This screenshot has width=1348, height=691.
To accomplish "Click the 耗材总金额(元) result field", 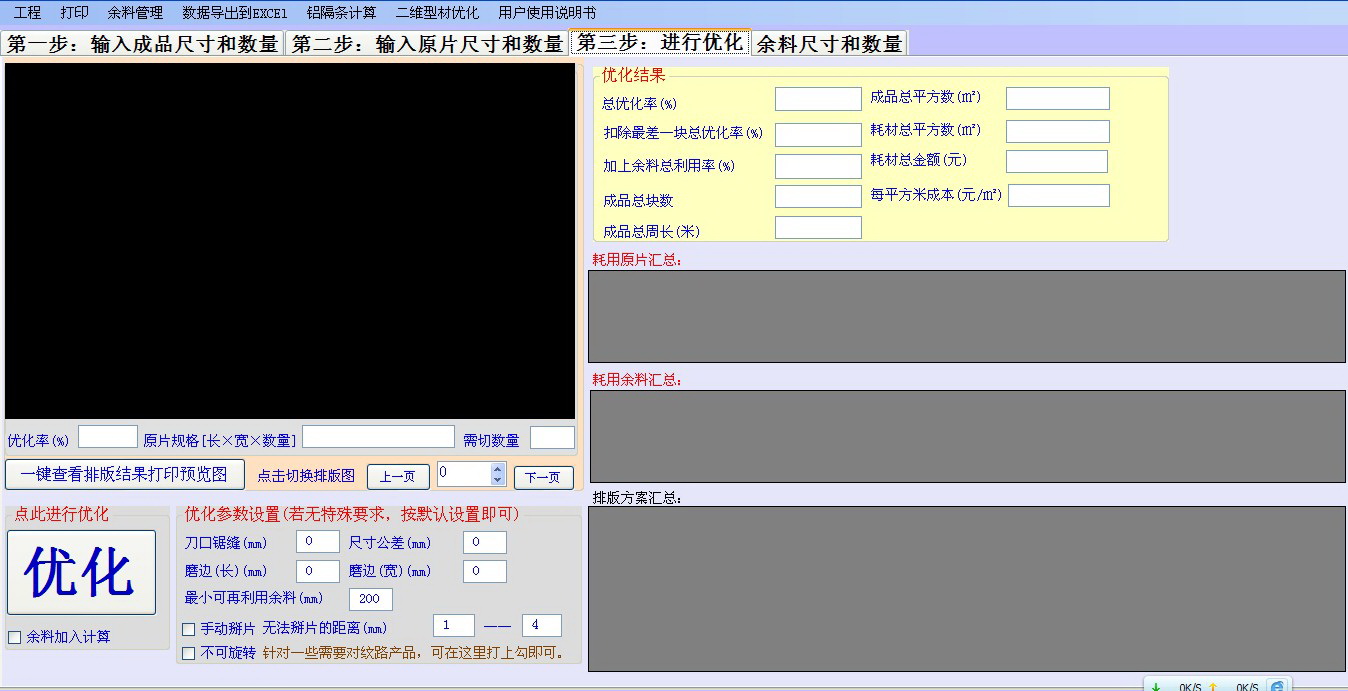I will pyautogui.click(x=1057, y=161).
